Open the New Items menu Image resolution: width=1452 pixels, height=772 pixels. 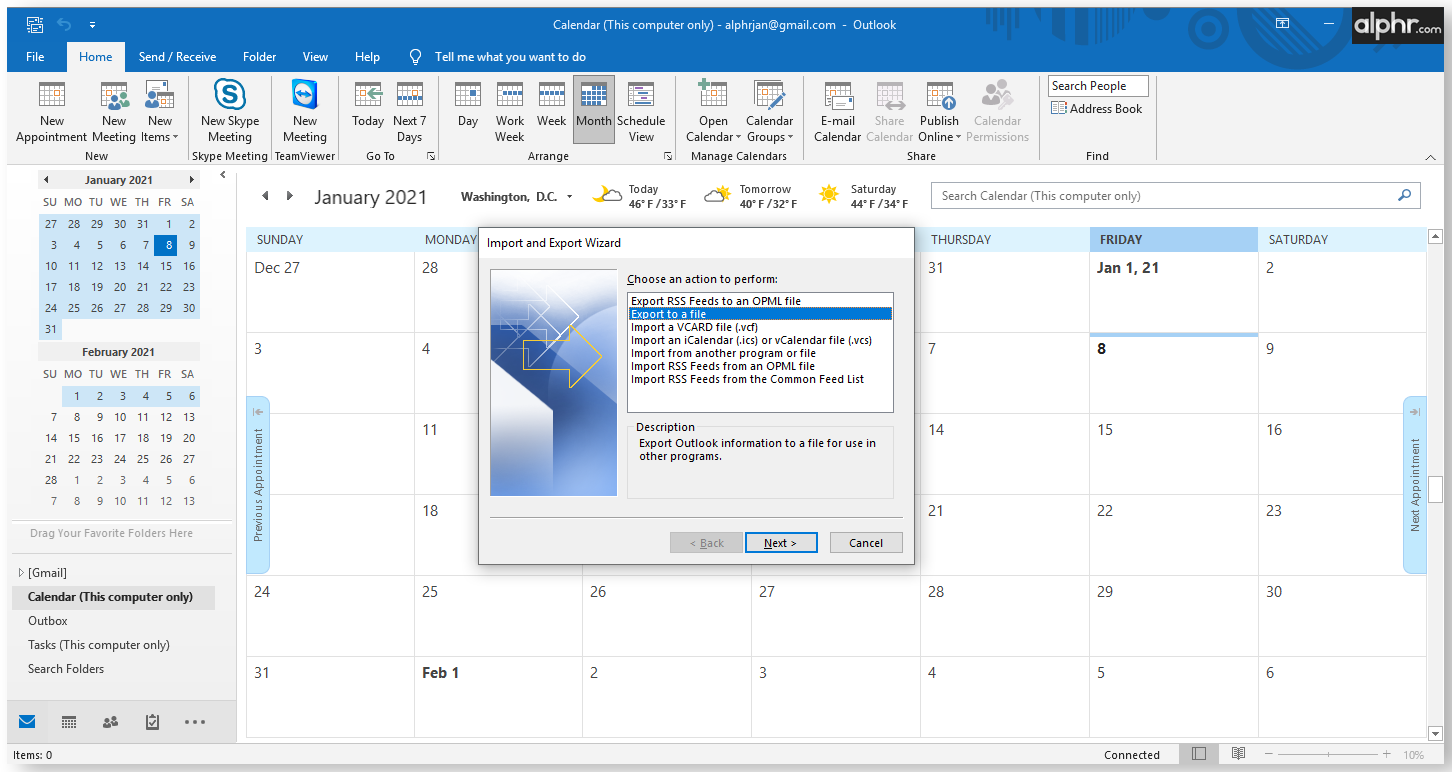click(159, 112)
